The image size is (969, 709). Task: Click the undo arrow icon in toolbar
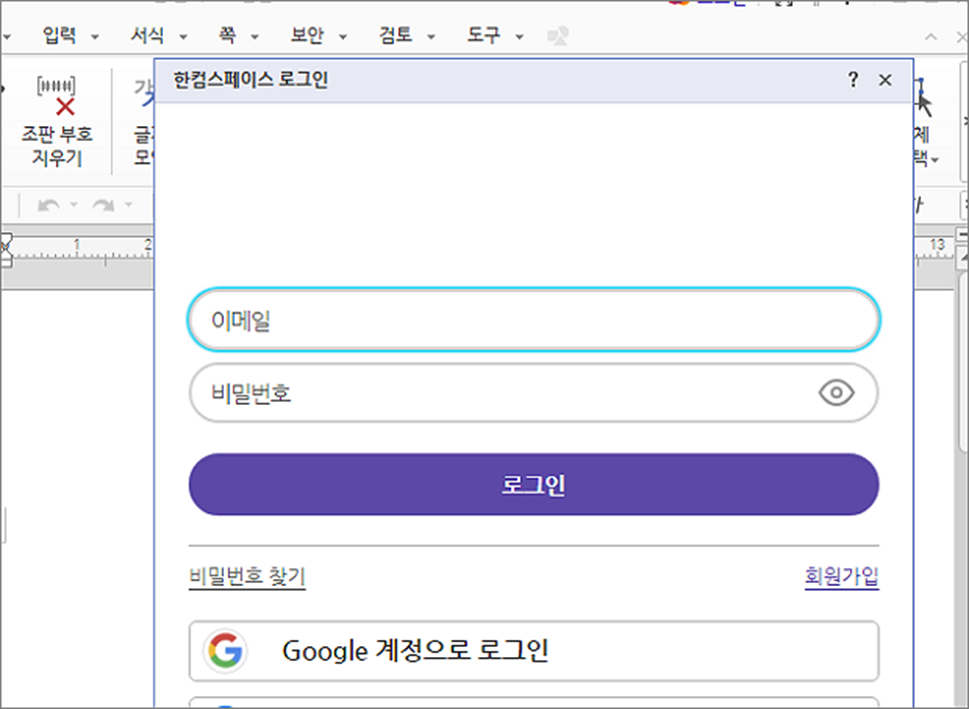pyautogui.click(x=48, y=205)
